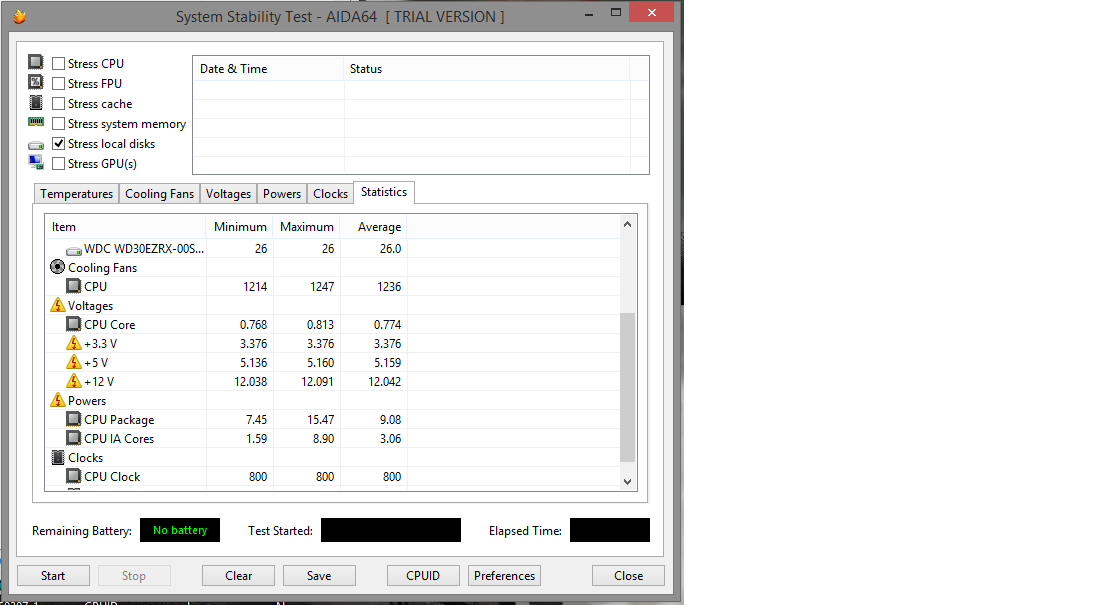
Task: Click the statistics list scroll-down arrow
Action: click(627, 482)
